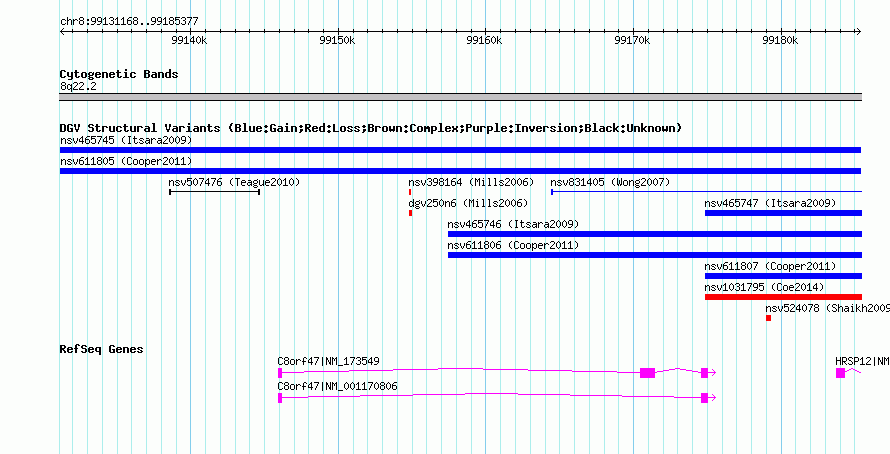Viewport: 890px width, 454px height.
Task: Click the nsv465746 (Itsara2009) blue gain bar
Action: click(x=654, y=234)
